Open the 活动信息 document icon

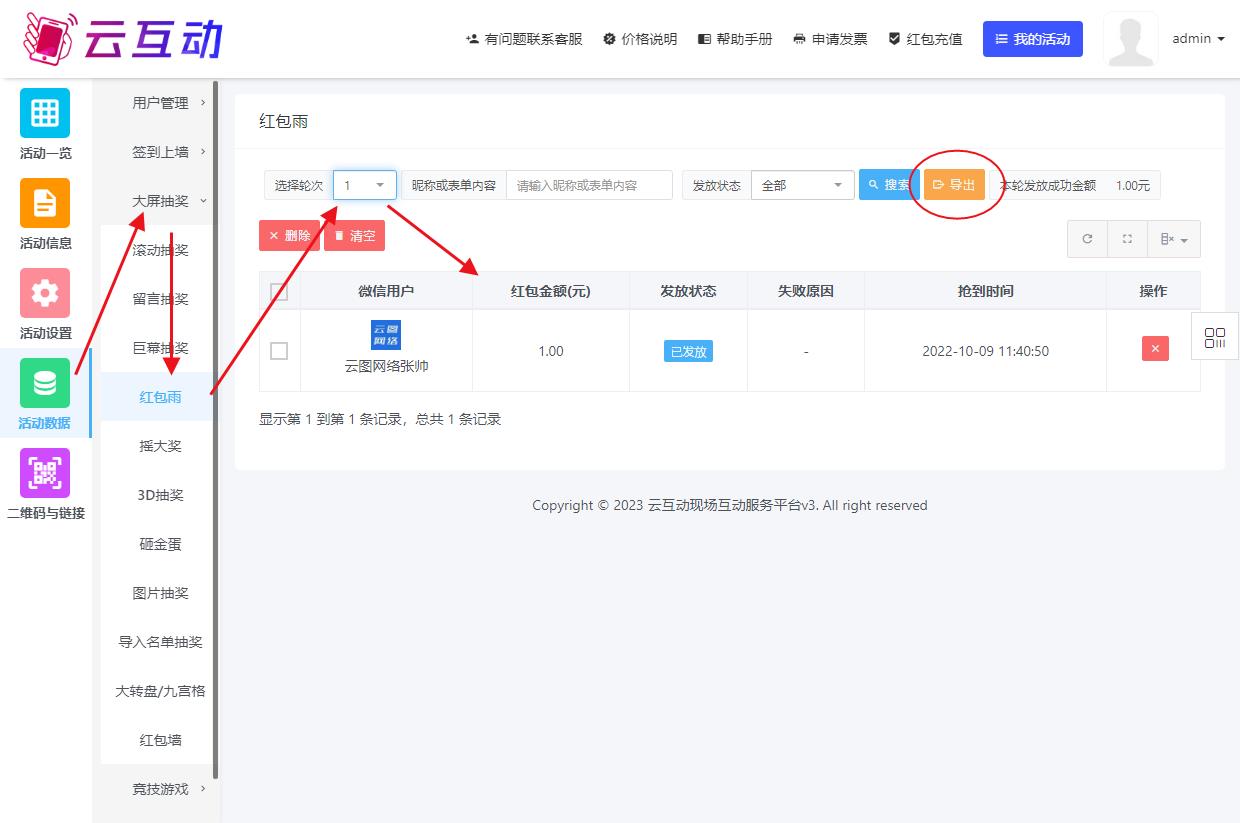pyautogui.click(x=45, y=203)
